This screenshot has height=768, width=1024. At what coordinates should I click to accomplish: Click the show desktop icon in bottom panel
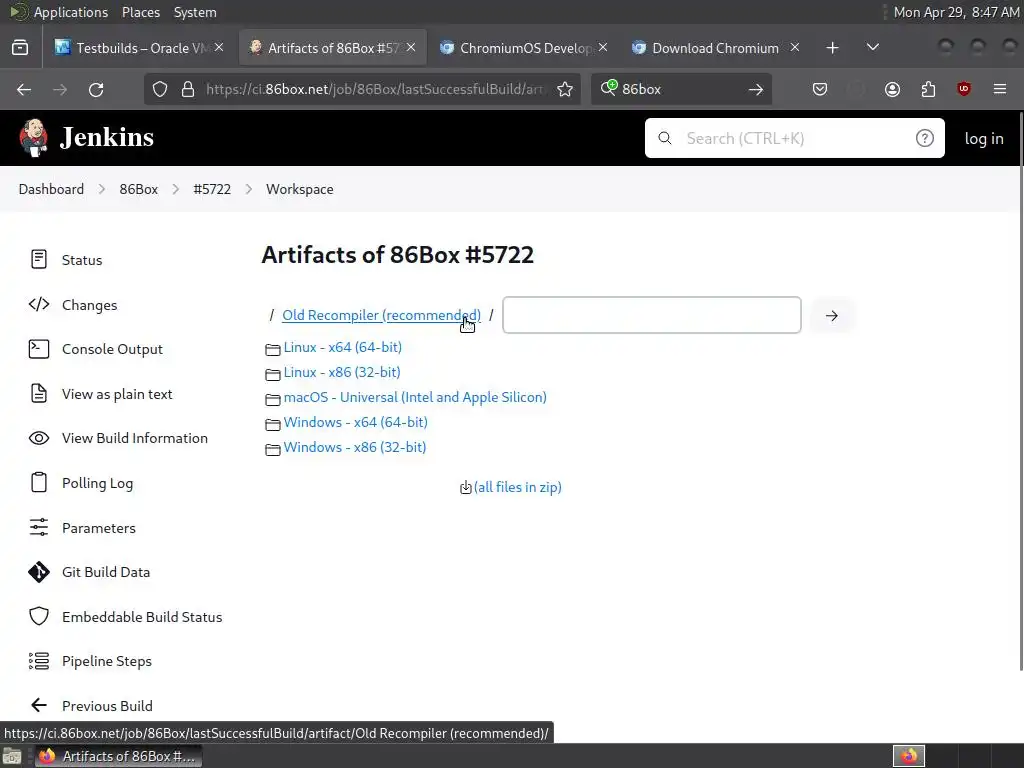click(12, 756)
